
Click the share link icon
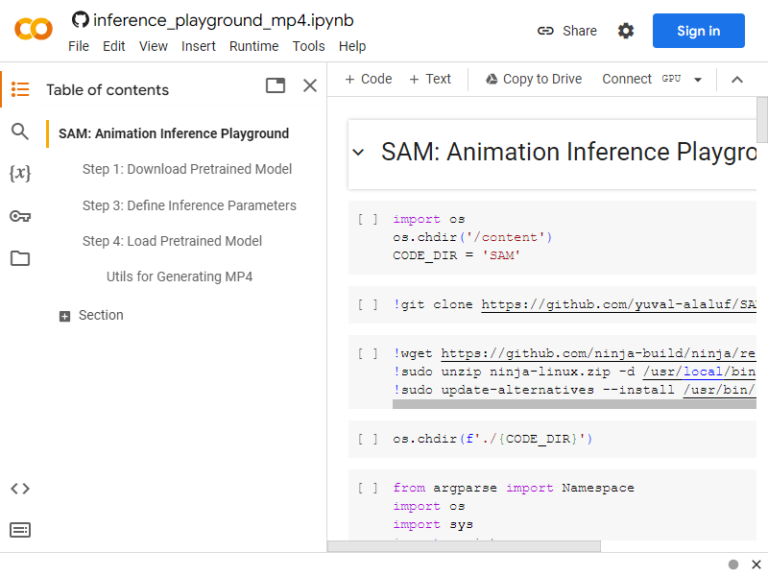pyautogui.click(x=545, y=31)
